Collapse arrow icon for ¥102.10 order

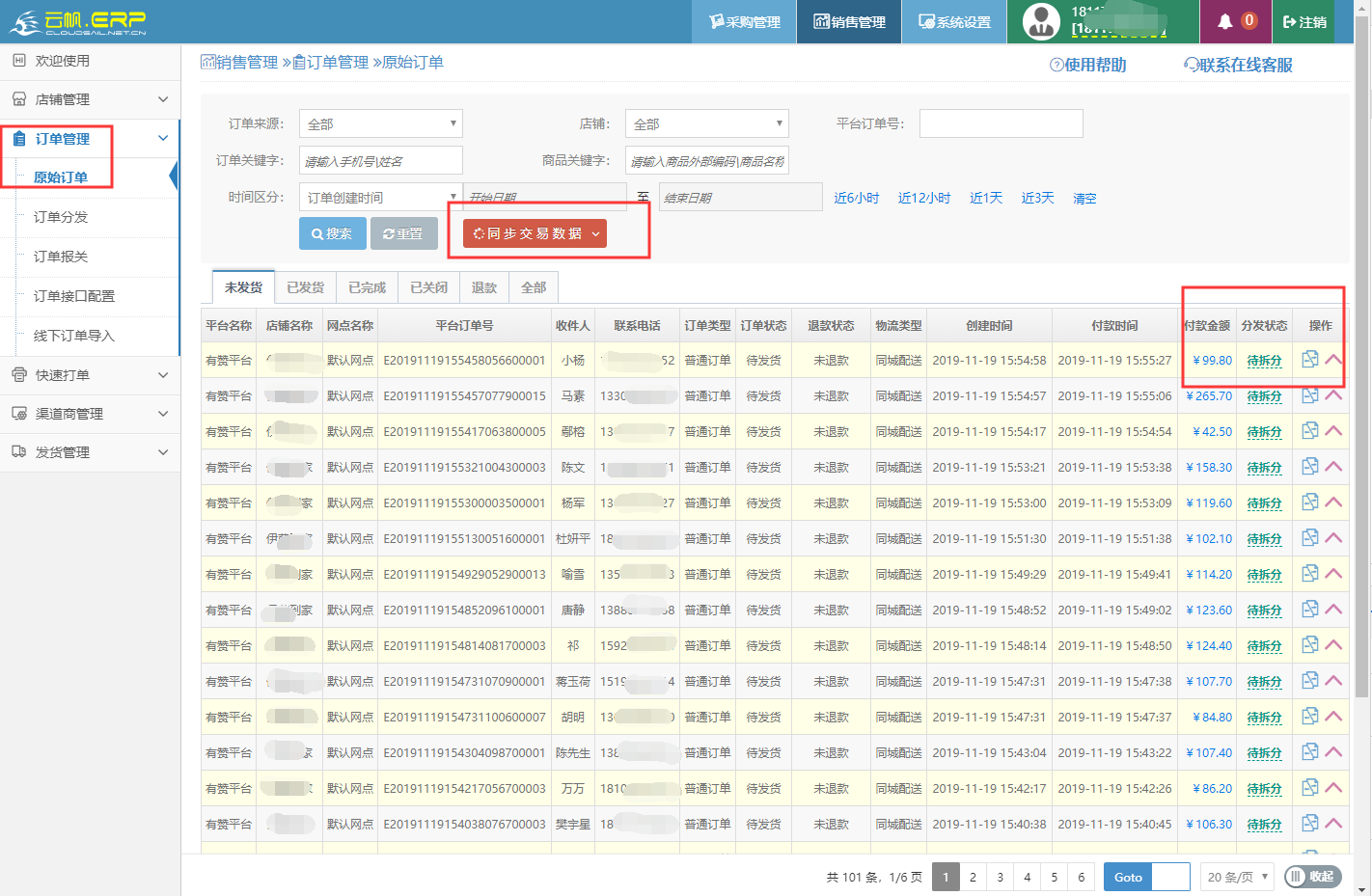[x=1333, y=537]
